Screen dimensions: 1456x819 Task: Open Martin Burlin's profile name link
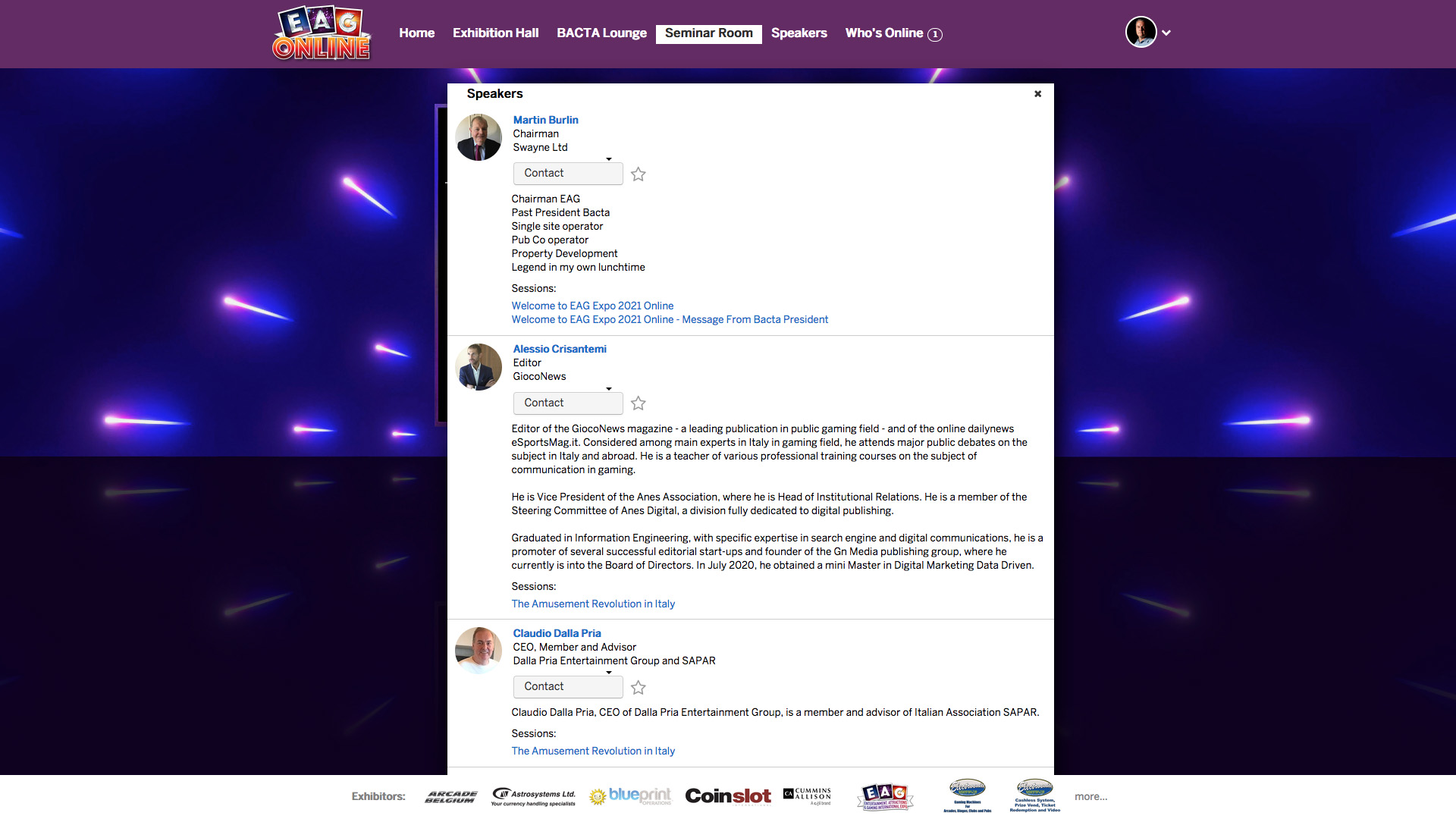point(545,120)
